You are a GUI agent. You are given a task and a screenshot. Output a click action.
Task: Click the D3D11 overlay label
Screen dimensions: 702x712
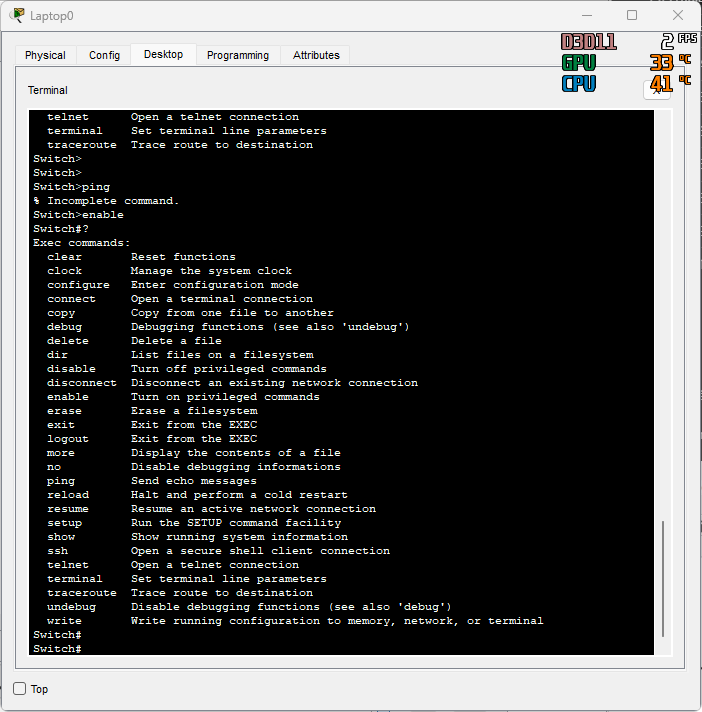pos(588,42)
